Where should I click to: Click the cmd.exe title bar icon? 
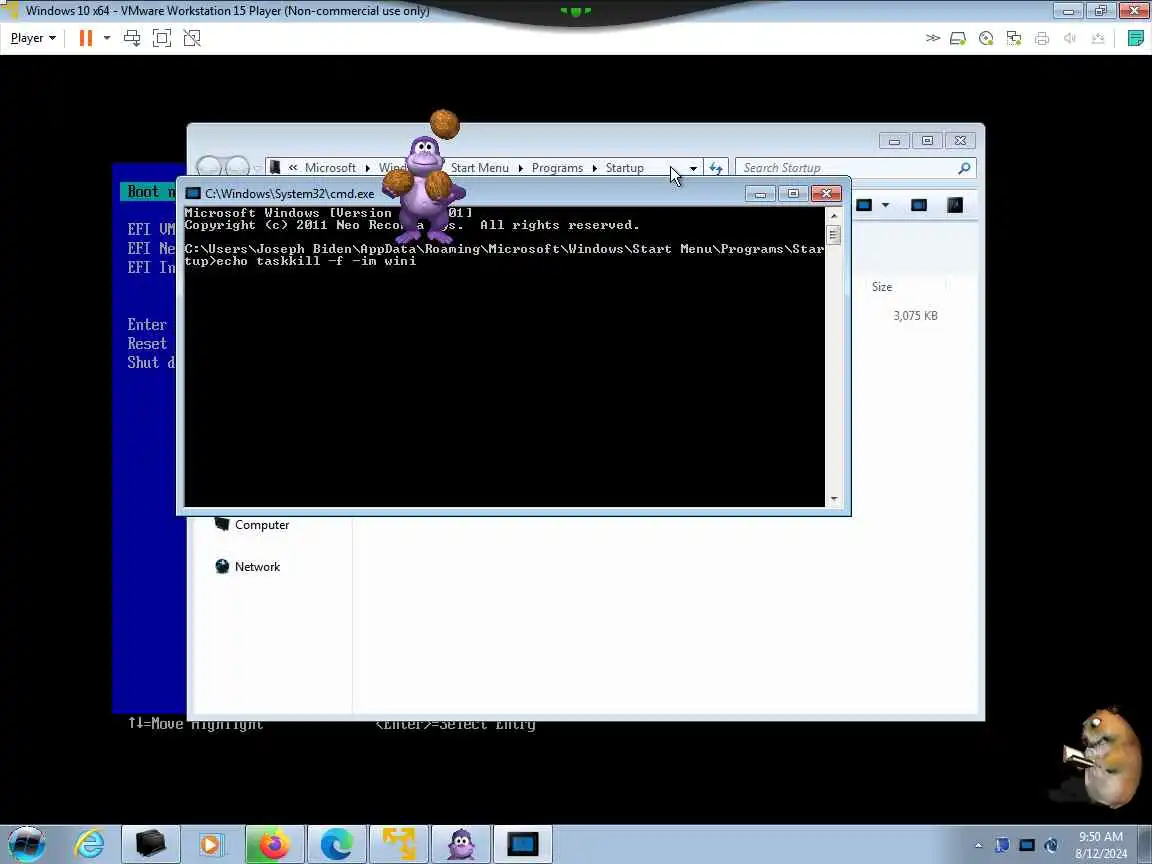click(x=193, y=193)
